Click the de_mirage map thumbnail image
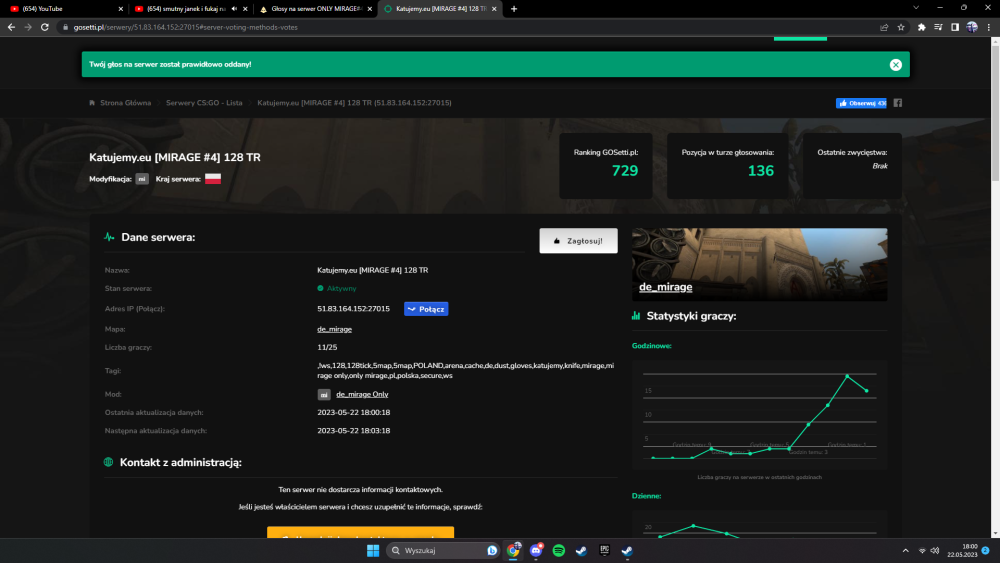1000x563 pixels. [x=759, y=265]
